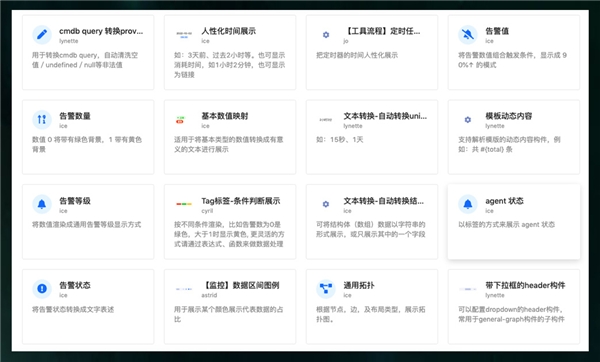The height and width of the screenshot is (362, 600).
Task: Click description starting 根据节点、边、及布局类型
Action: 370,314
